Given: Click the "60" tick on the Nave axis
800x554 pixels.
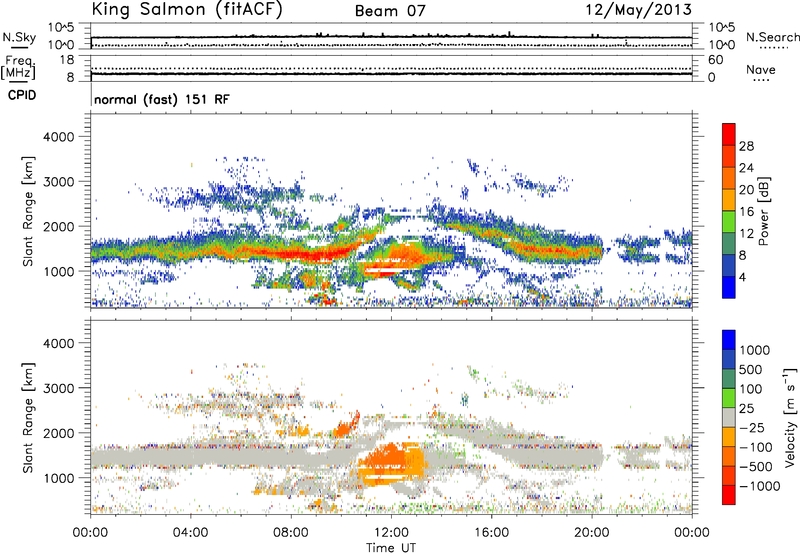Looking at the screenshot, I should (715, 60).
